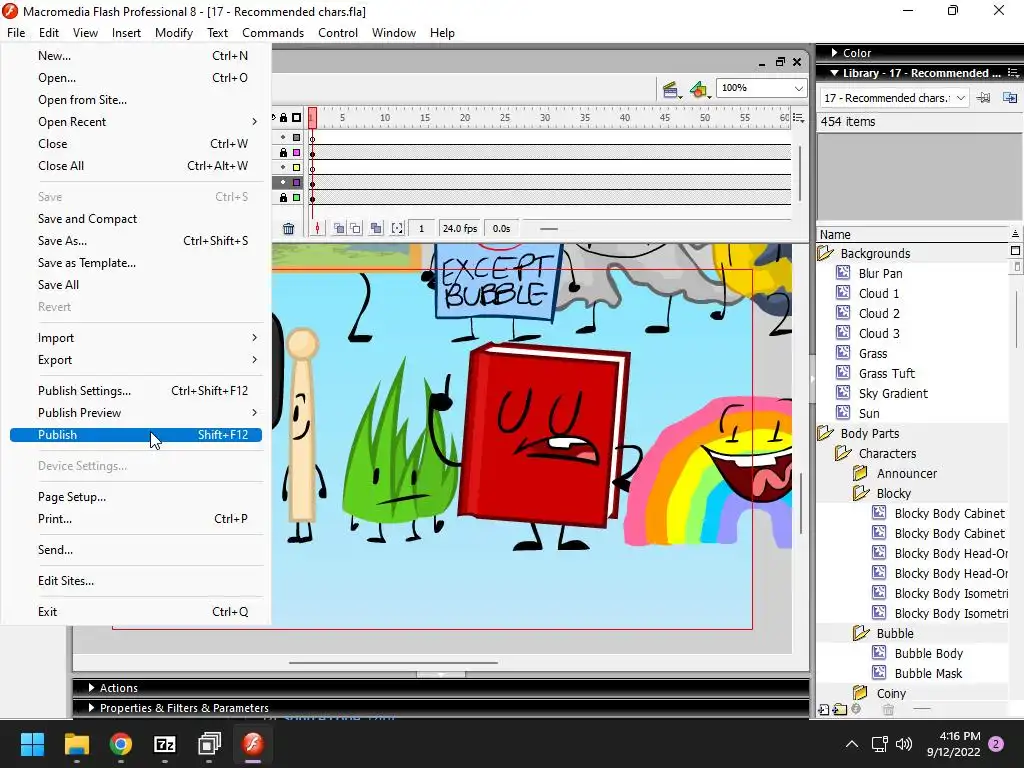The width and height of the screenshot is (1024, 768).
Task: Click the New Library Panel icon
Action: 1010,98
